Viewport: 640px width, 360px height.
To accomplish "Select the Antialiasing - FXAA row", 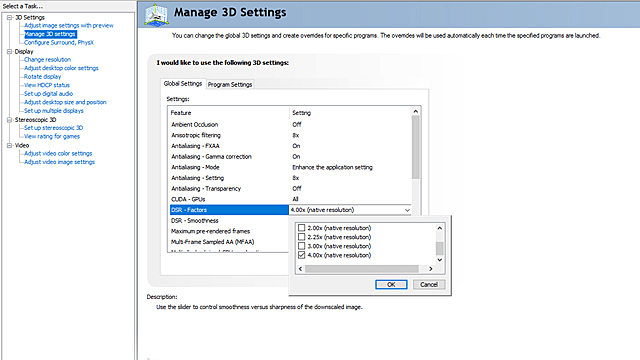I will 290,146.
